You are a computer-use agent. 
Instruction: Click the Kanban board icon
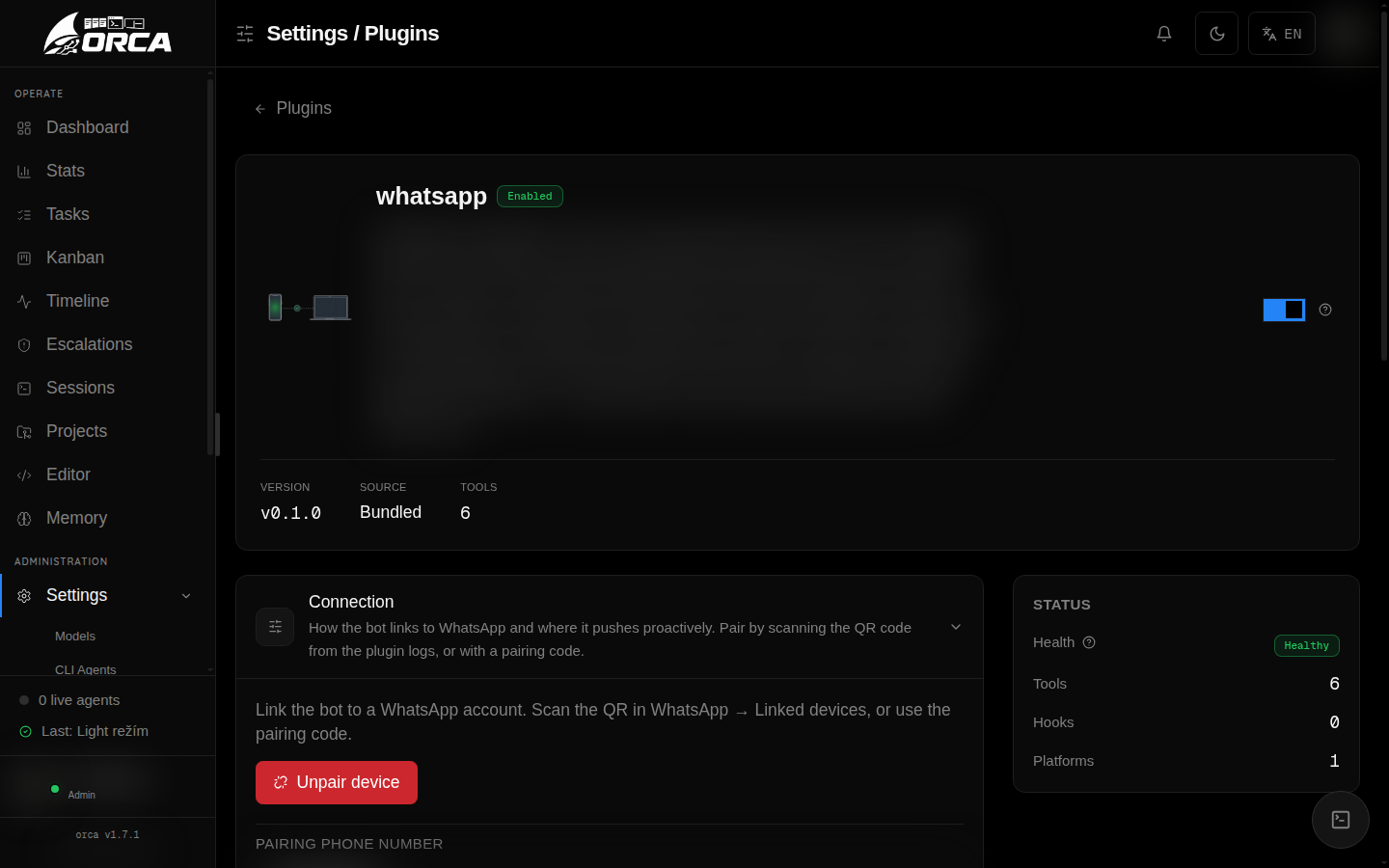pyautogui.click(x=24, y=258)
